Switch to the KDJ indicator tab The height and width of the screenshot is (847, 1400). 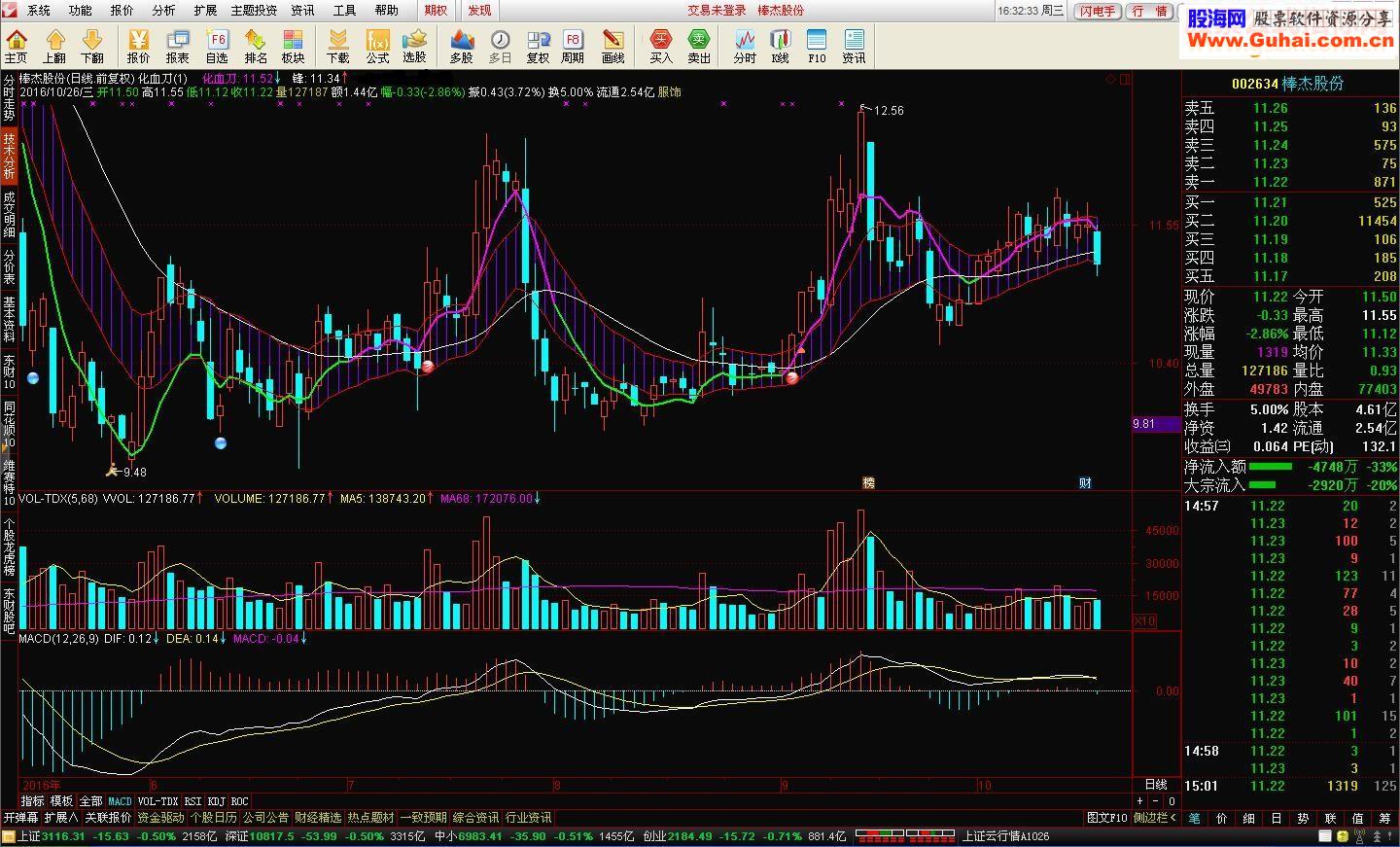[216, 802]
